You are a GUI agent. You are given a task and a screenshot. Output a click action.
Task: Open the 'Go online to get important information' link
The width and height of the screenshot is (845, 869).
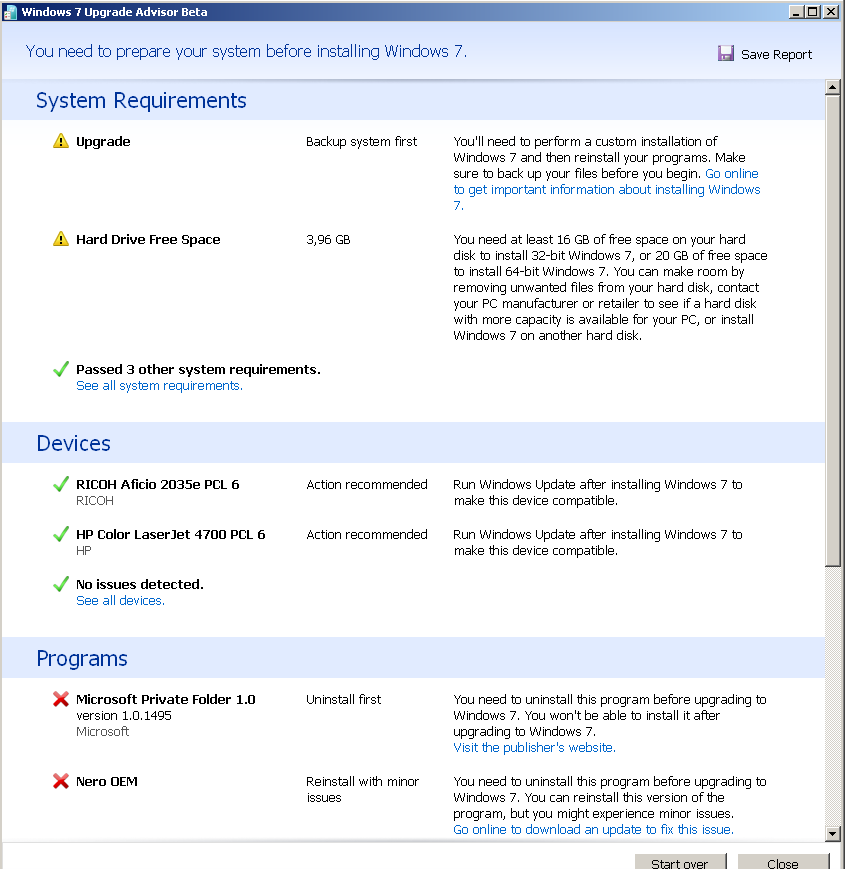pos(607,190)
